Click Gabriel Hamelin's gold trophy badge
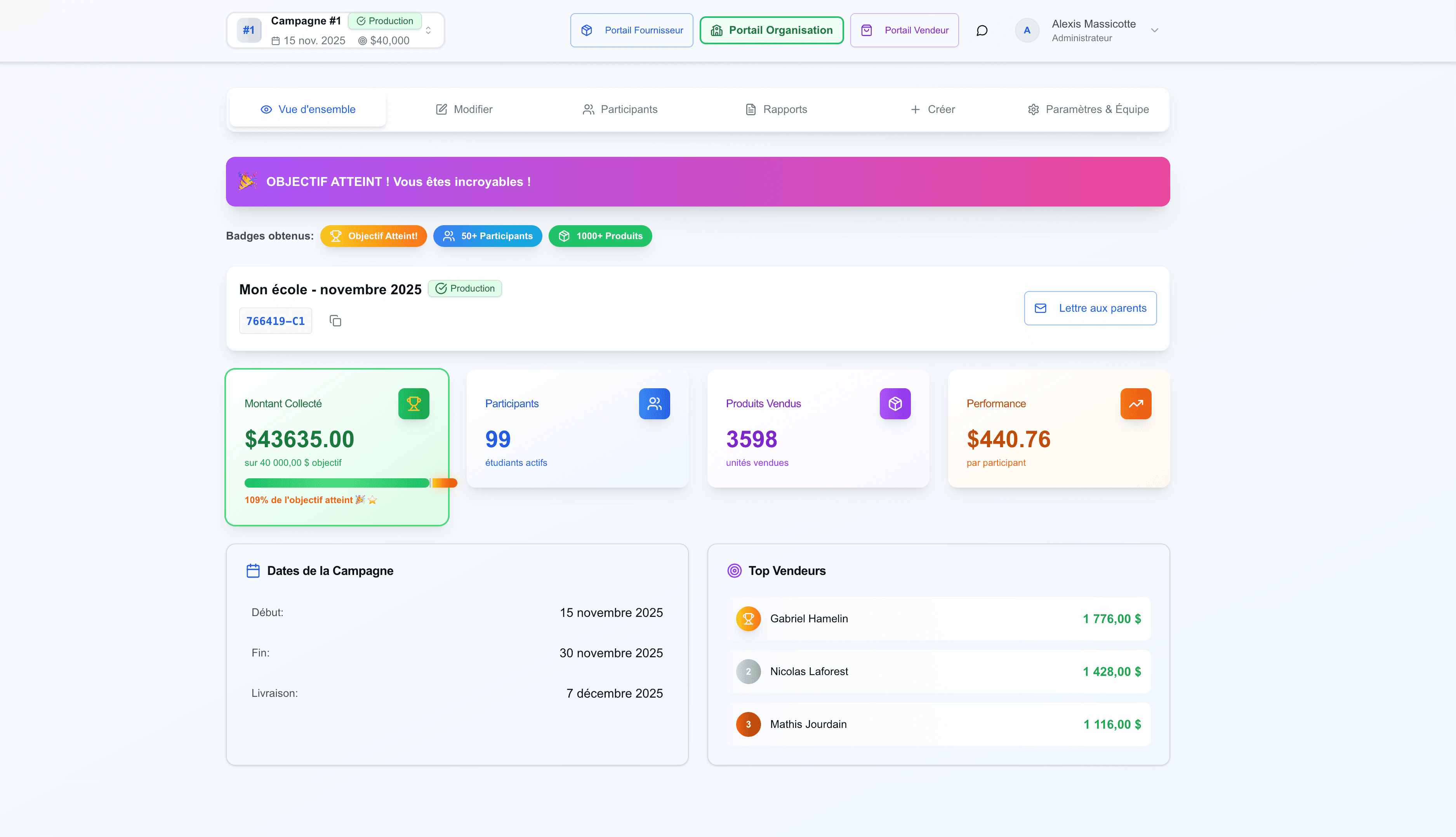 (x=748, y=618)
